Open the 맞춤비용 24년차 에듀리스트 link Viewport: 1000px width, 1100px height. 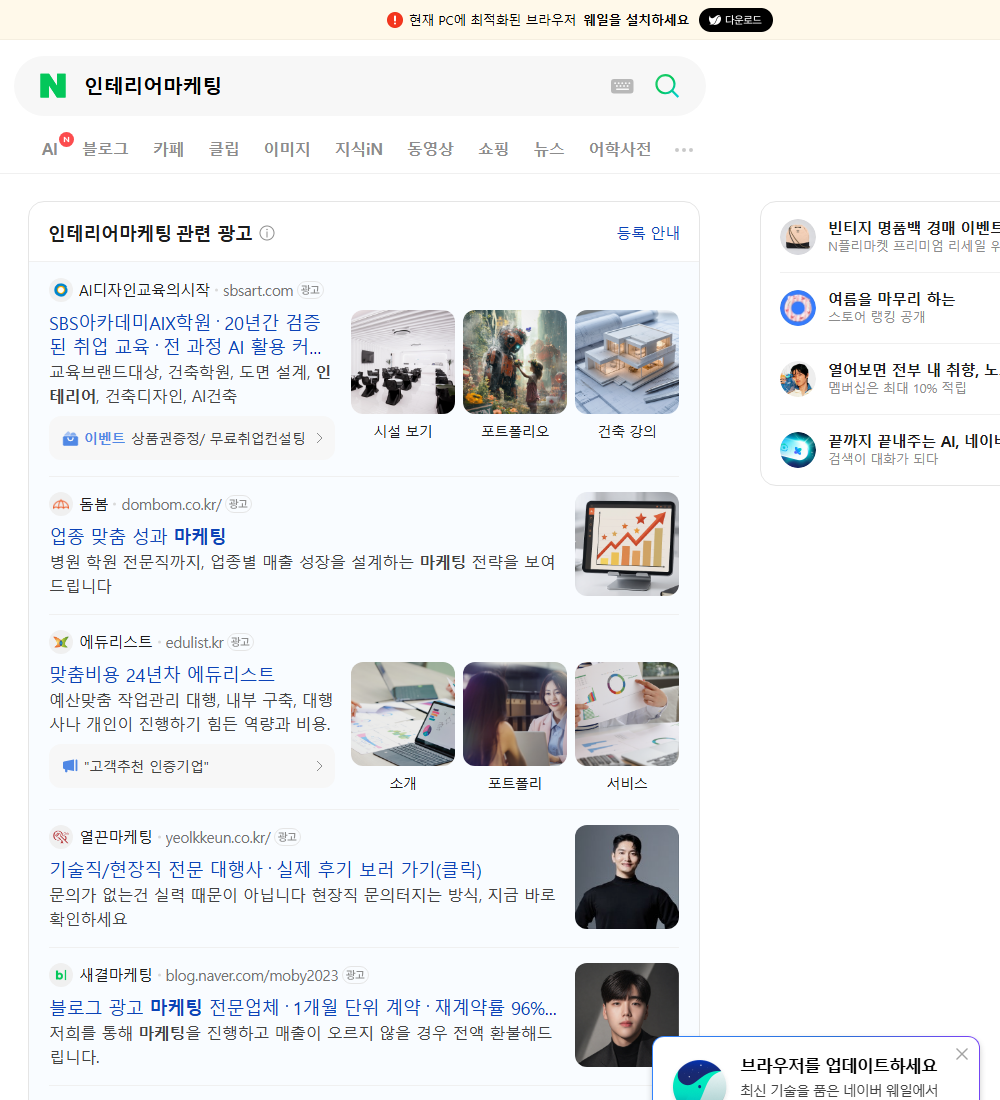point(161,674)
